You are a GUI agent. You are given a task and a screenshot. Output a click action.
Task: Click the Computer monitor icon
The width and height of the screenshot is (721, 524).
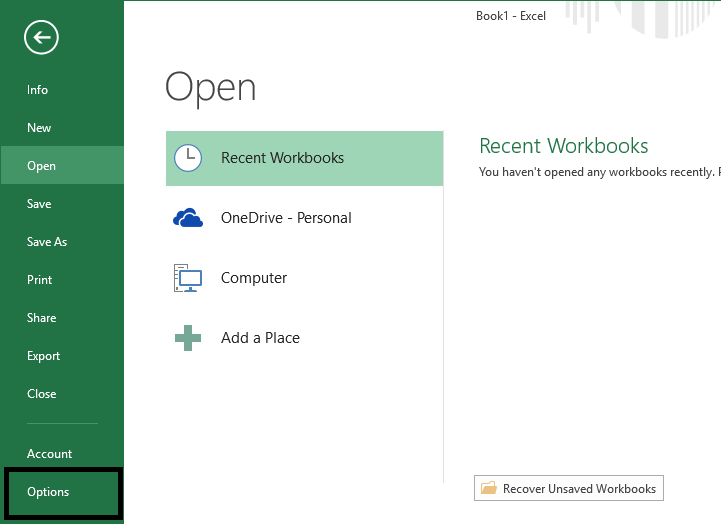pyautogui.click(x=188, y=278)
